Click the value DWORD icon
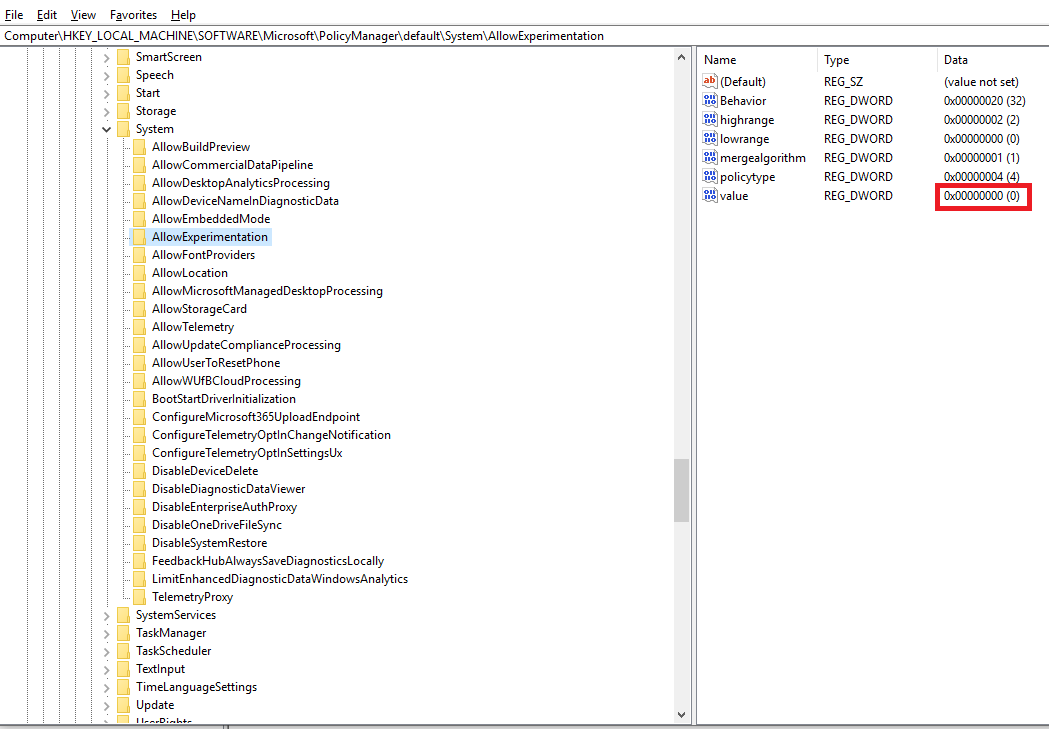Image resolution: width=1049 pixels, height=729 pixels. [710, 195]
